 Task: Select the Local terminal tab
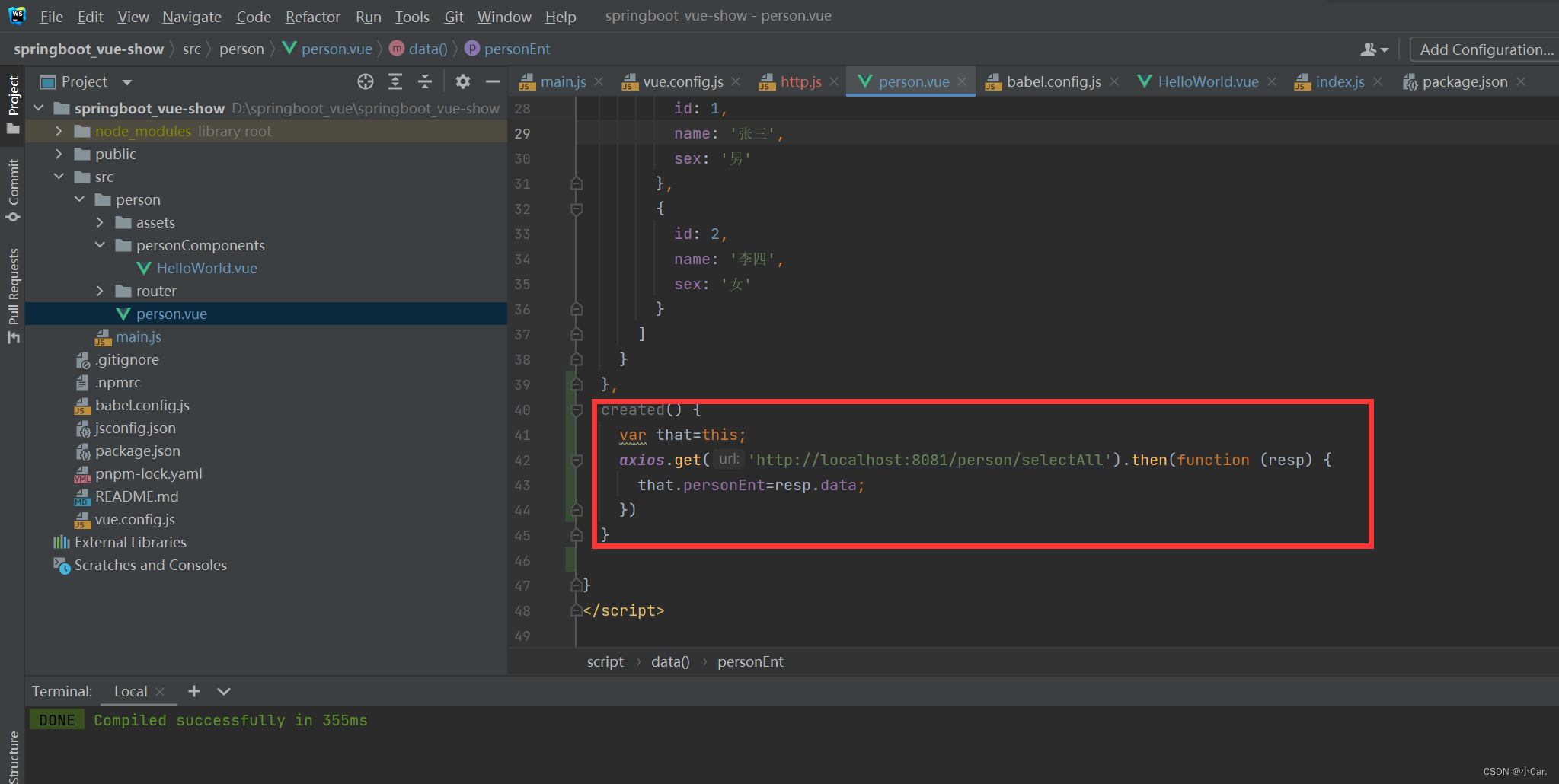130,691
